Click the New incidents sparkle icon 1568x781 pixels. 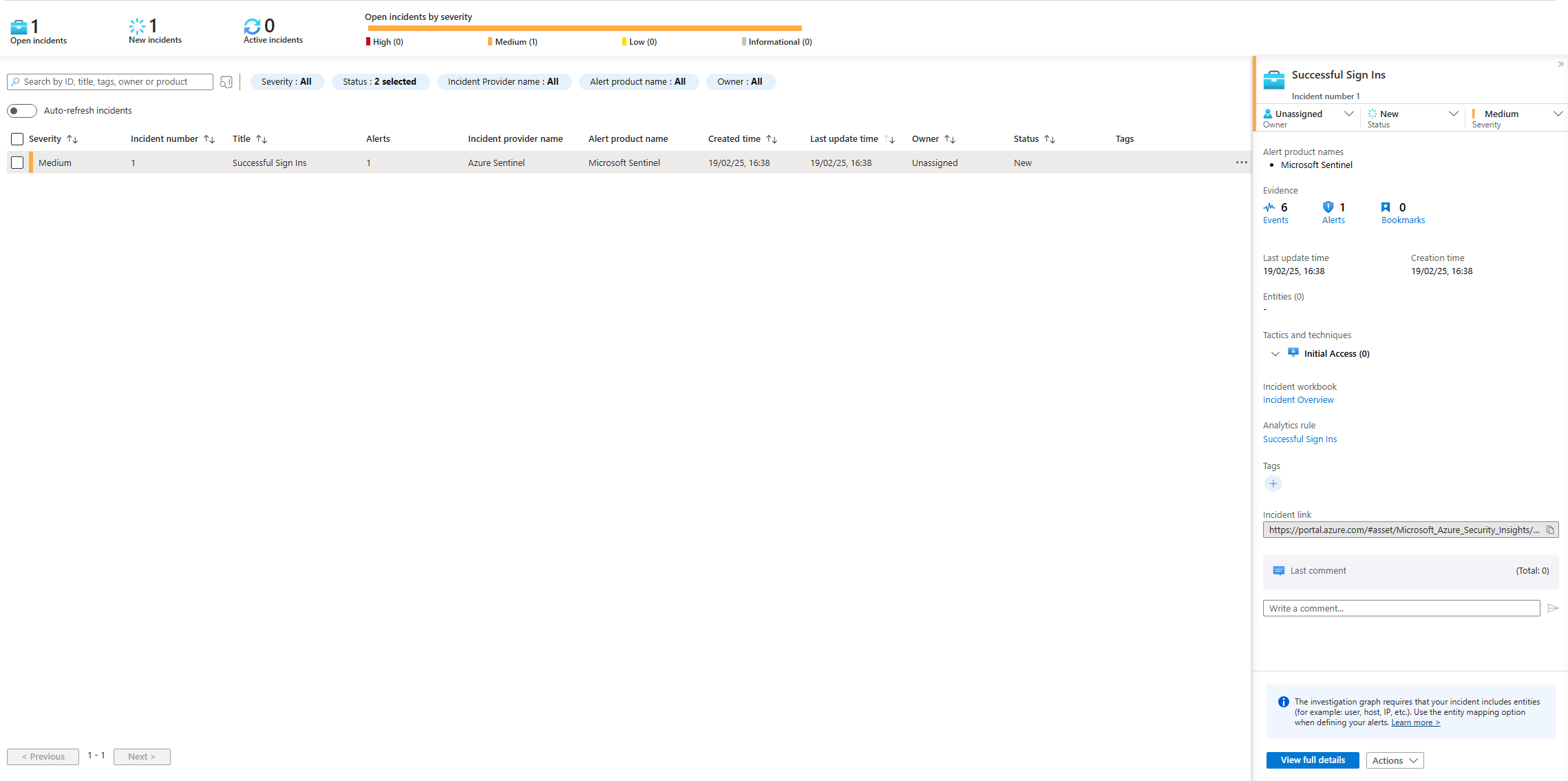(x=137, y=26)
